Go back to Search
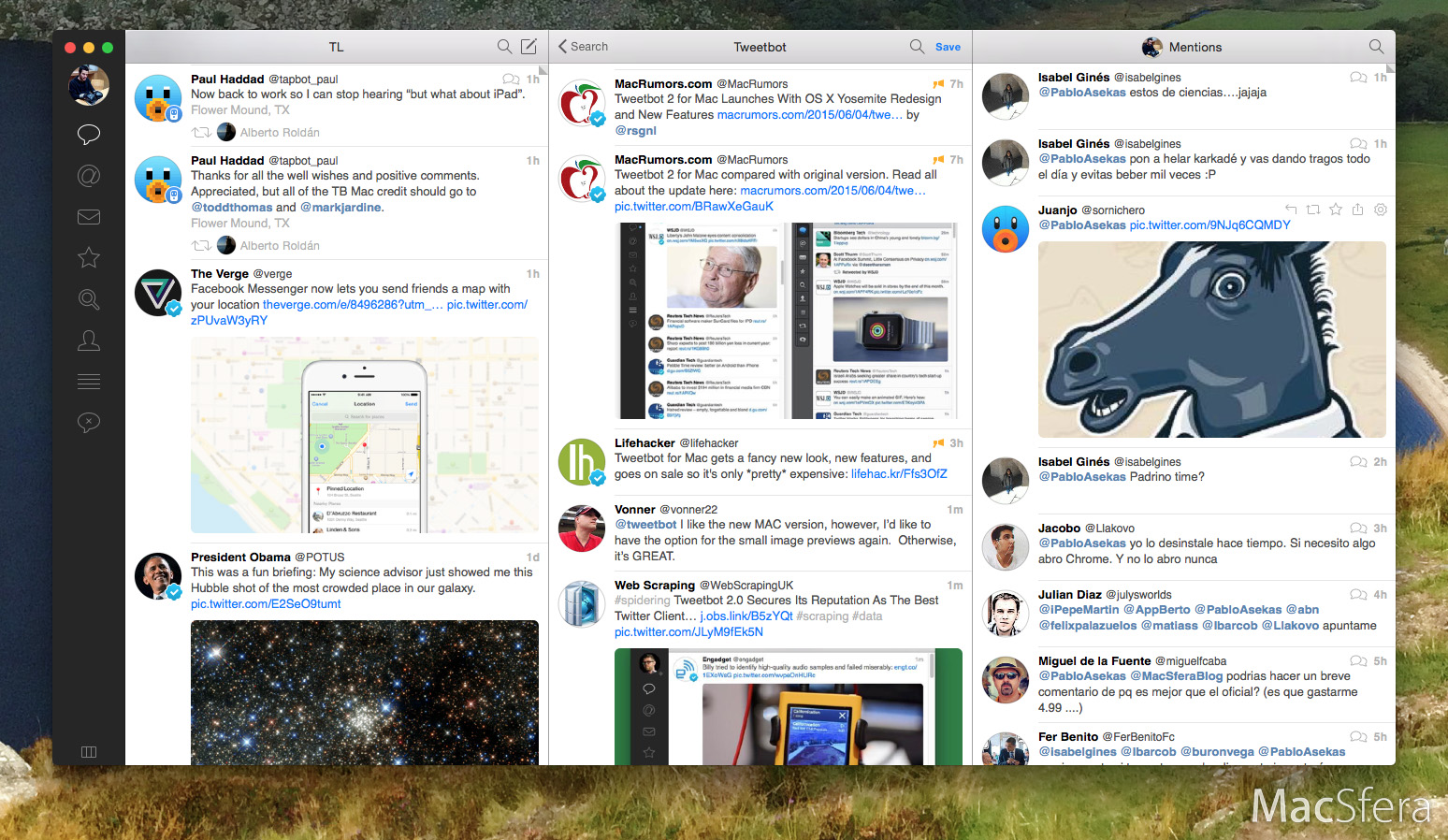 583,47
